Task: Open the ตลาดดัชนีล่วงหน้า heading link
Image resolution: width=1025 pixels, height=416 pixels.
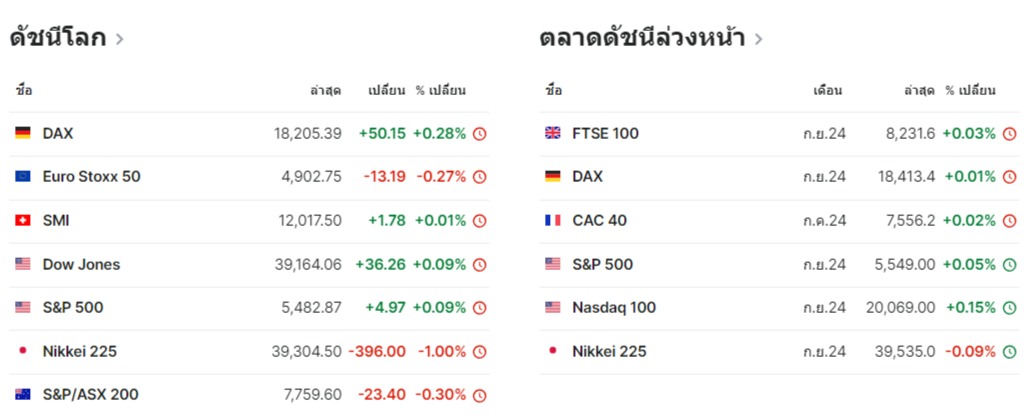Action: 642,38
